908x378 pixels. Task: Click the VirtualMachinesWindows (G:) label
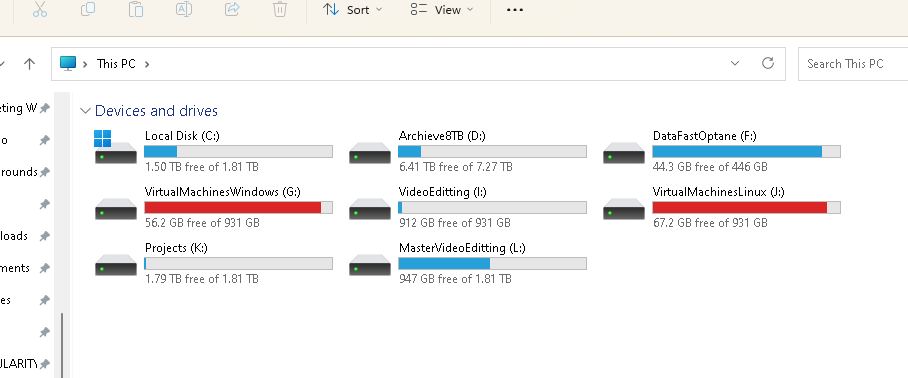point(222,192)
